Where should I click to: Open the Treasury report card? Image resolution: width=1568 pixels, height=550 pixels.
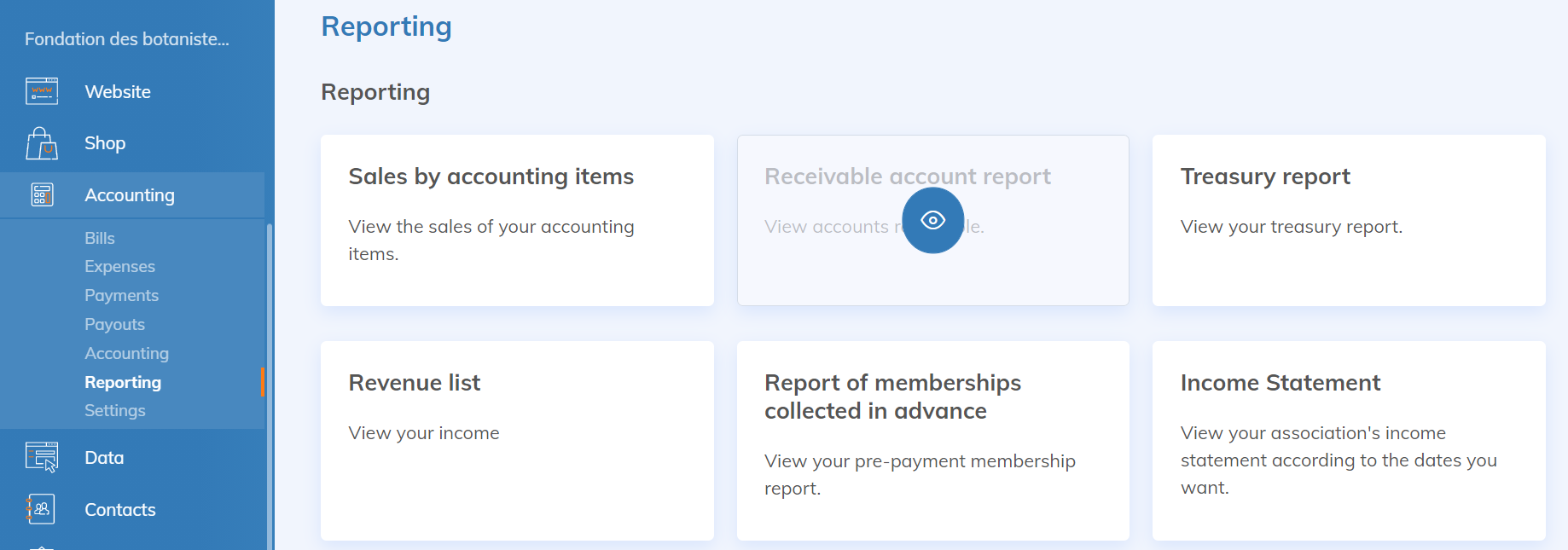pyautogui.click(x=1348, y=220)
